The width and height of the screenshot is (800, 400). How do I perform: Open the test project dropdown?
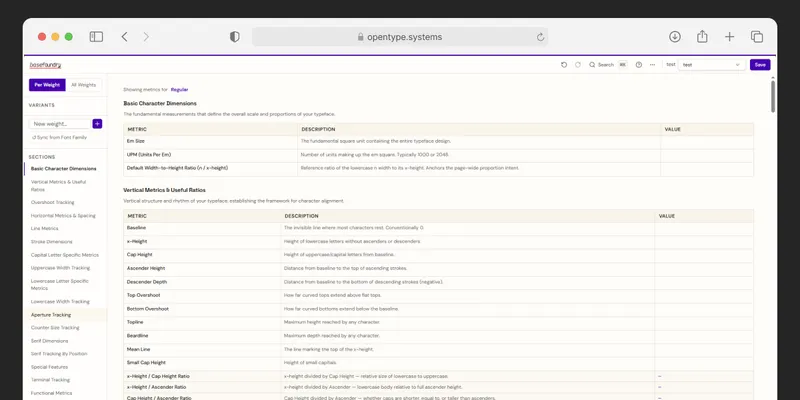click(712, 65)
